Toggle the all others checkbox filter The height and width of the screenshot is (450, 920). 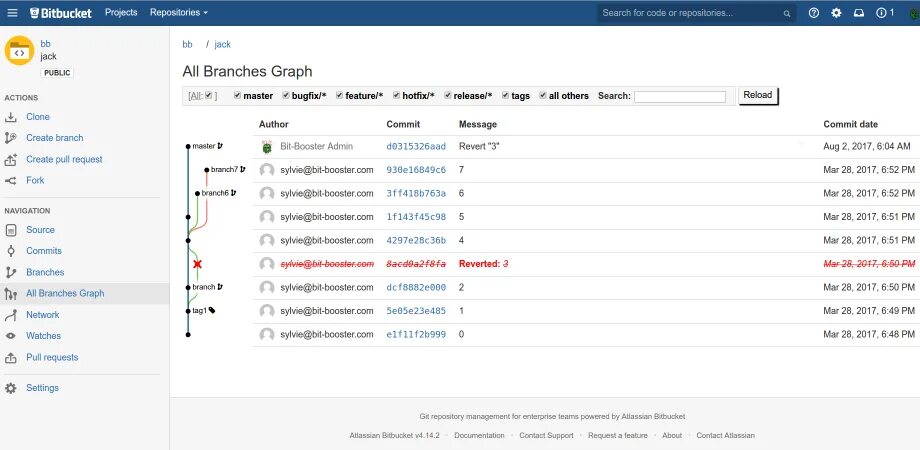543,96
